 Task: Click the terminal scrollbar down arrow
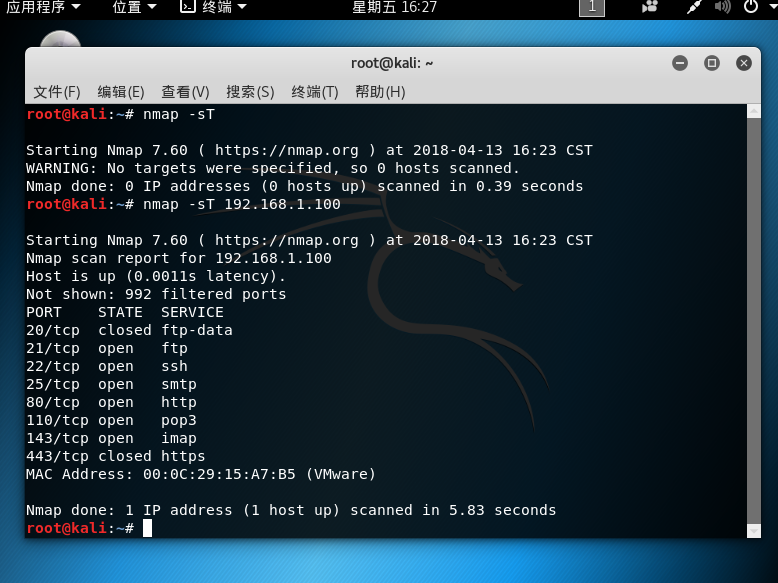754,531
